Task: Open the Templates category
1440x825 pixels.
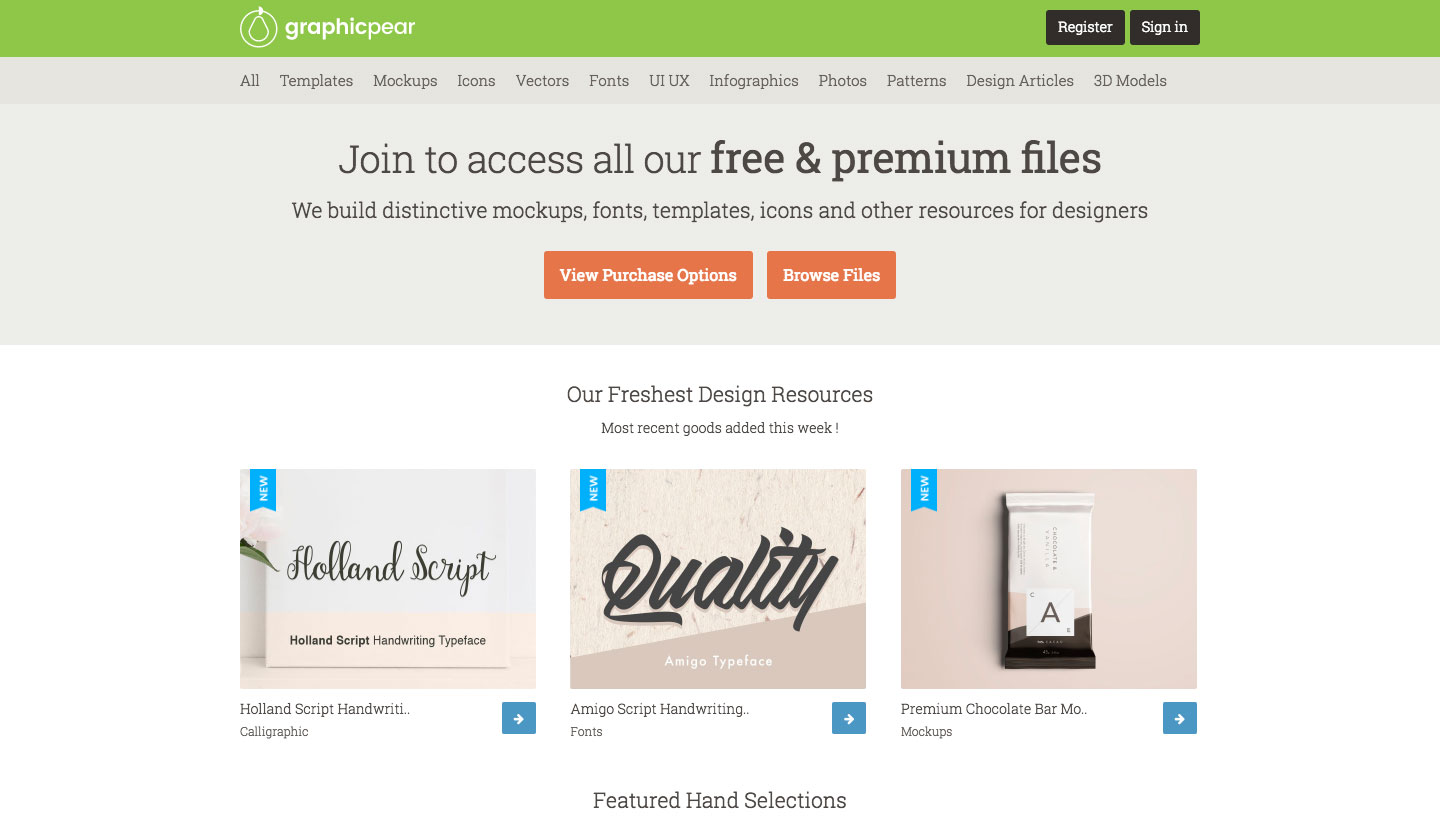Action: point(316,81)
